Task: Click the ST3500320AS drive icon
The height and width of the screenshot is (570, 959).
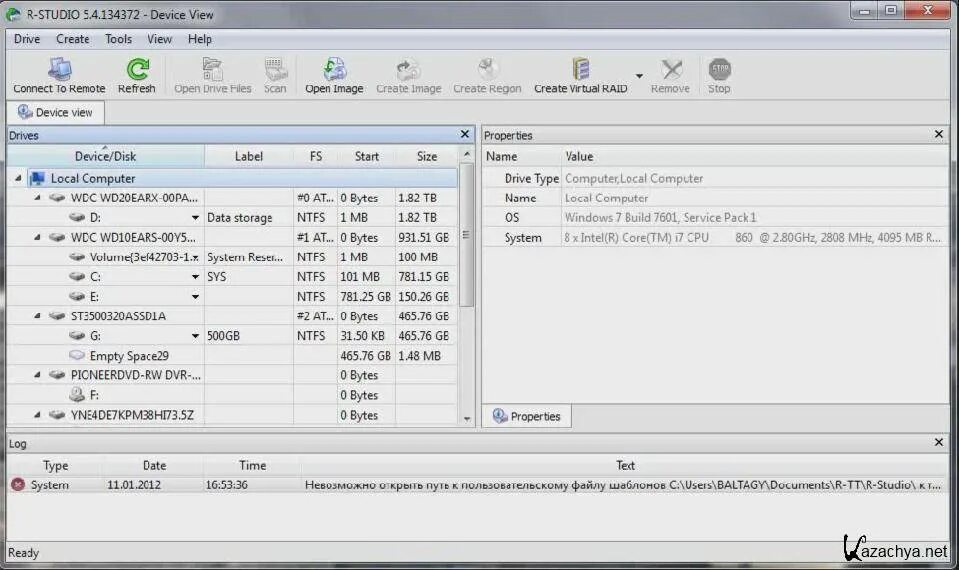Action: pyautogui.click(x=57, y=316)
